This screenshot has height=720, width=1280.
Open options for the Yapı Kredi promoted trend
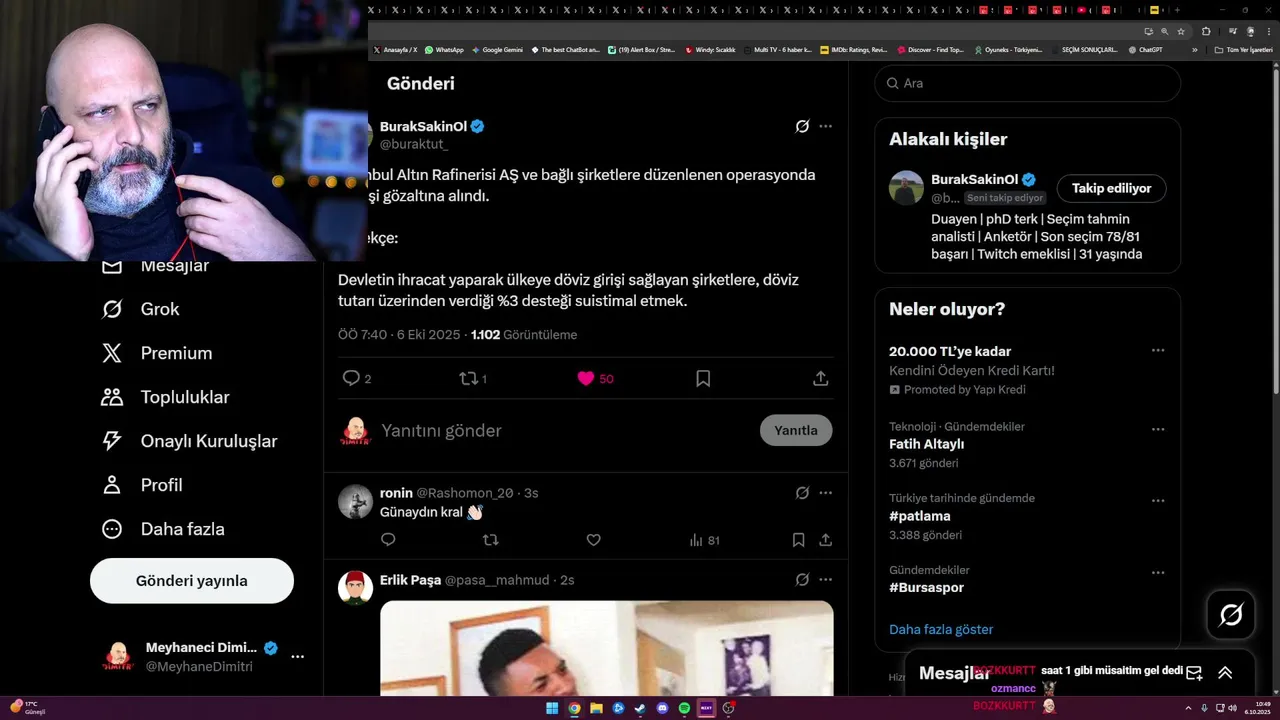[x=1157, y=351]
